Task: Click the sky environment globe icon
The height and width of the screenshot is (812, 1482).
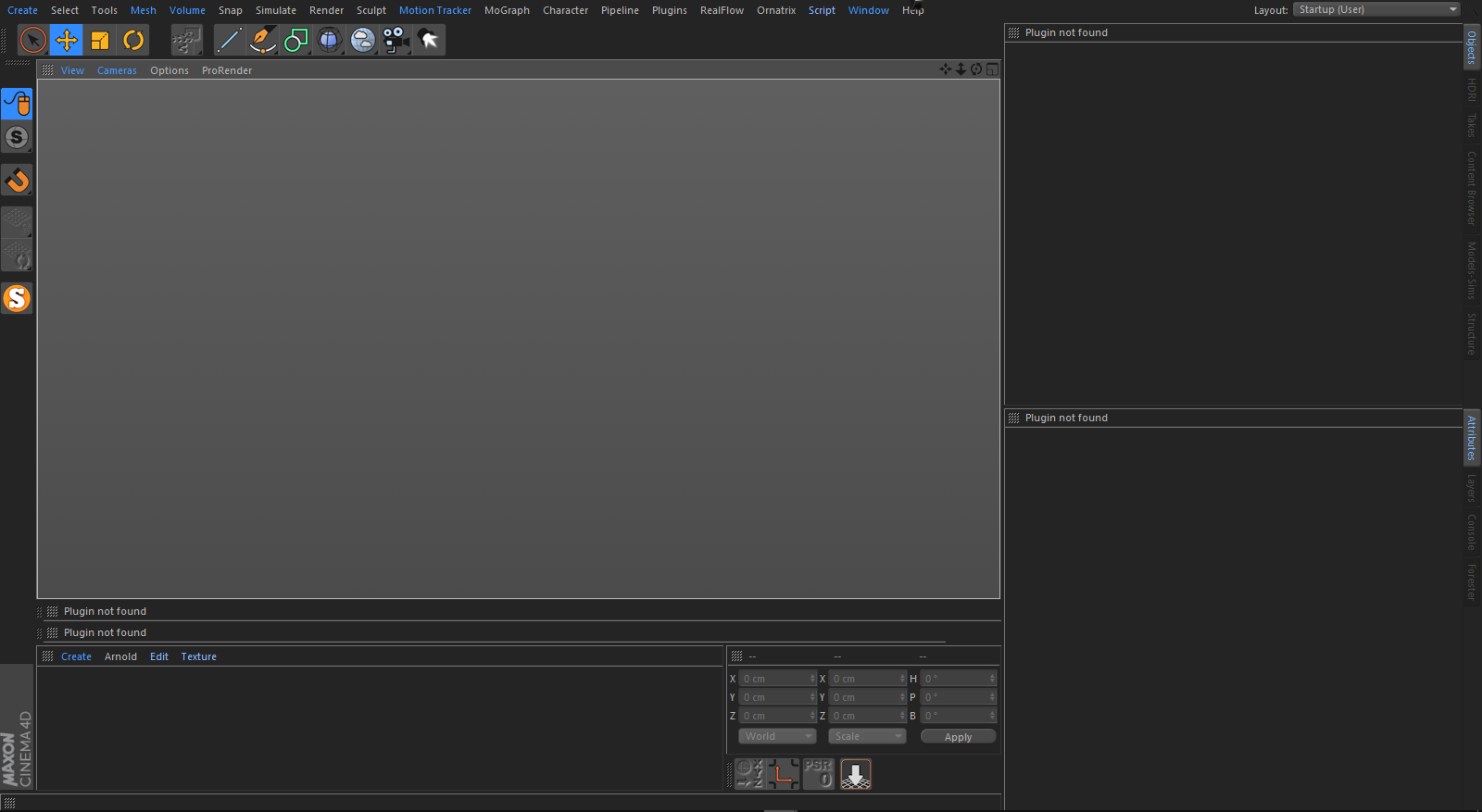Action: 362,40
